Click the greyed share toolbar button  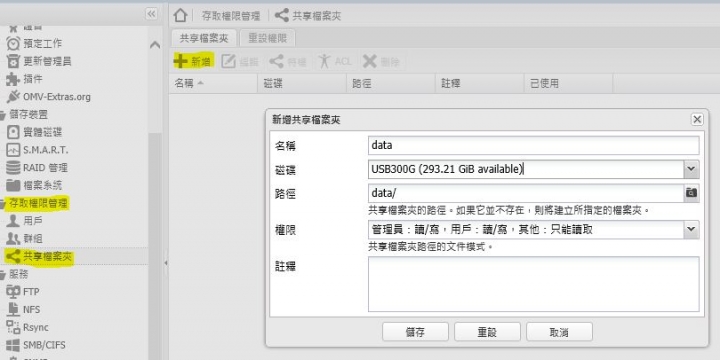pyautogui.click(x=288, y=62)
